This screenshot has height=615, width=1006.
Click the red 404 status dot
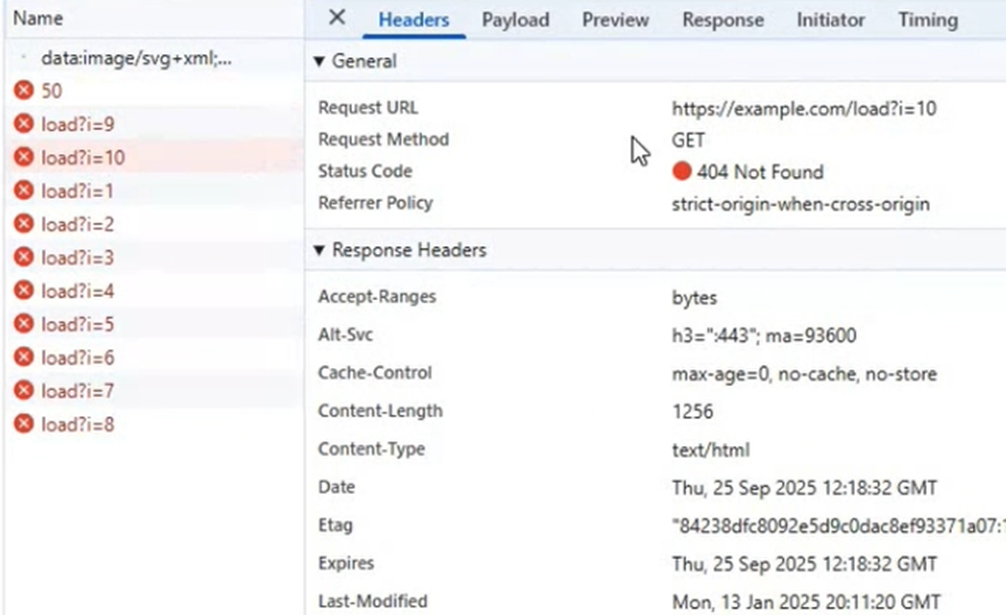point(682,172)
